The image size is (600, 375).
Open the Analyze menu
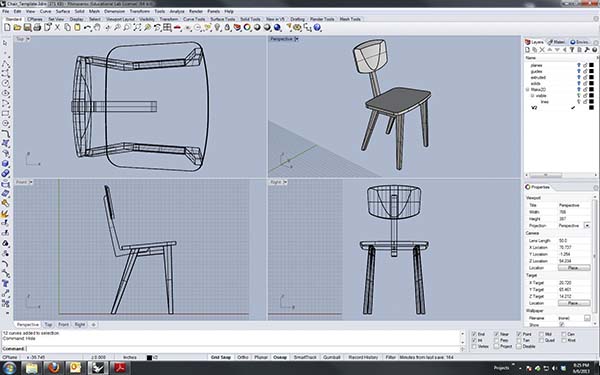point(177,11)
